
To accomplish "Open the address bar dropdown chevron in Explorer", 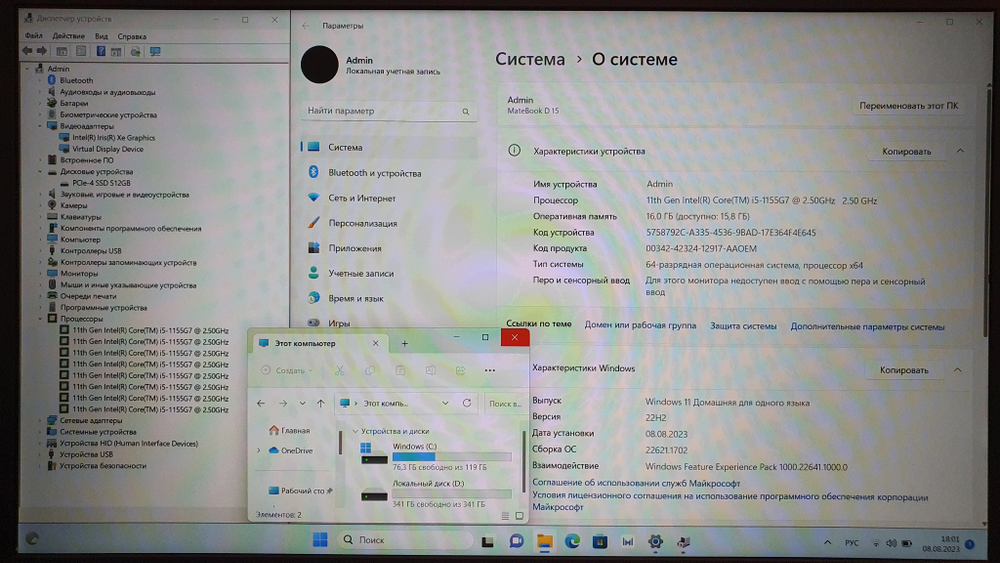I will (x=445, y=403).
